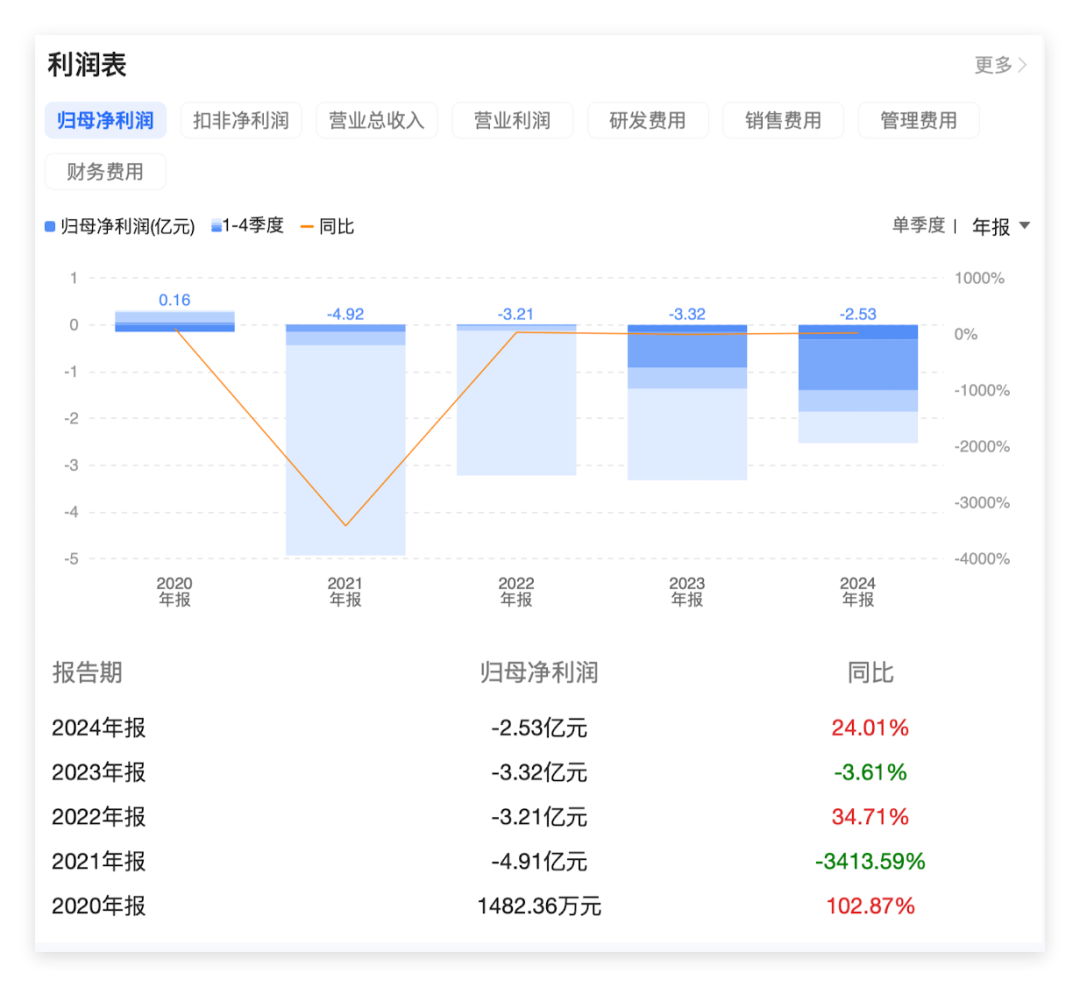This screenshot has height=987, width=1080.
Task: Select the 2021 年报 bar on chart
Action: (345, 440)
